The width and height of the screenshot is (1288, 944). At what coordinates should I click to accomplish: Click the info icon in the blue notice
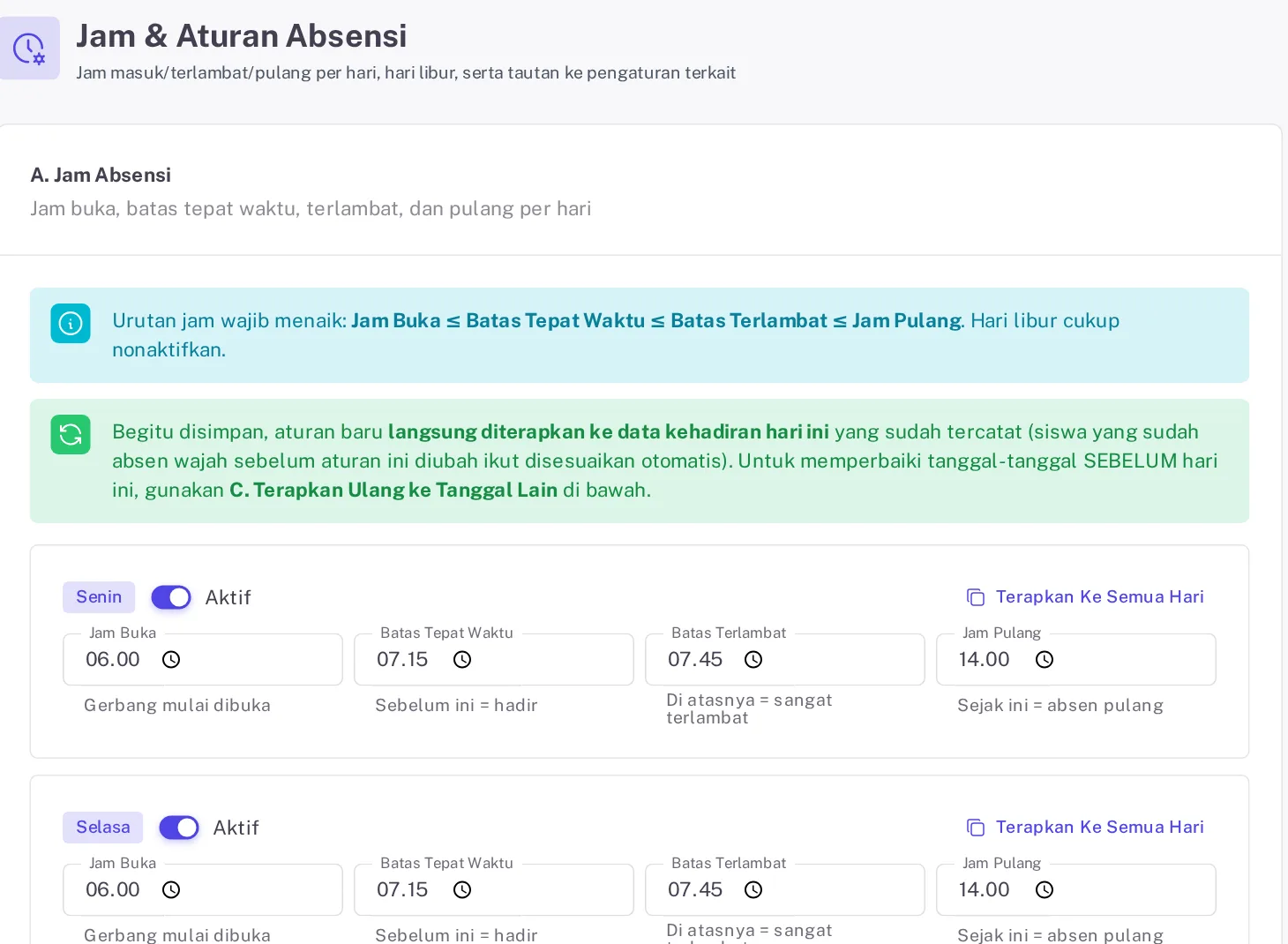71,324
